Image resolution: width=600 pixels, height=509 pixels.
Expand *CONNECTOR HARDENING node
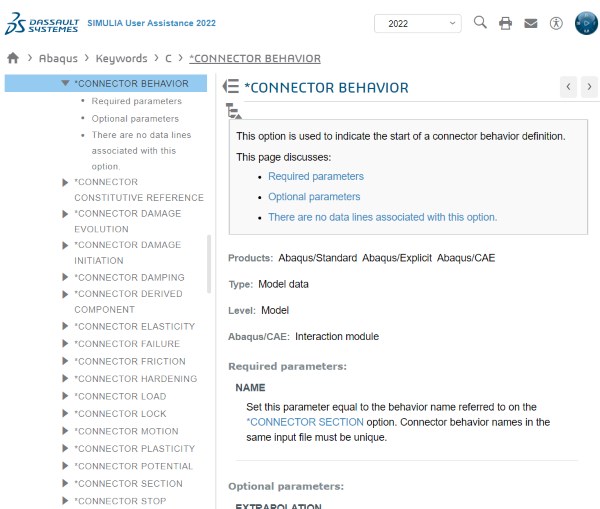[65, 378]
